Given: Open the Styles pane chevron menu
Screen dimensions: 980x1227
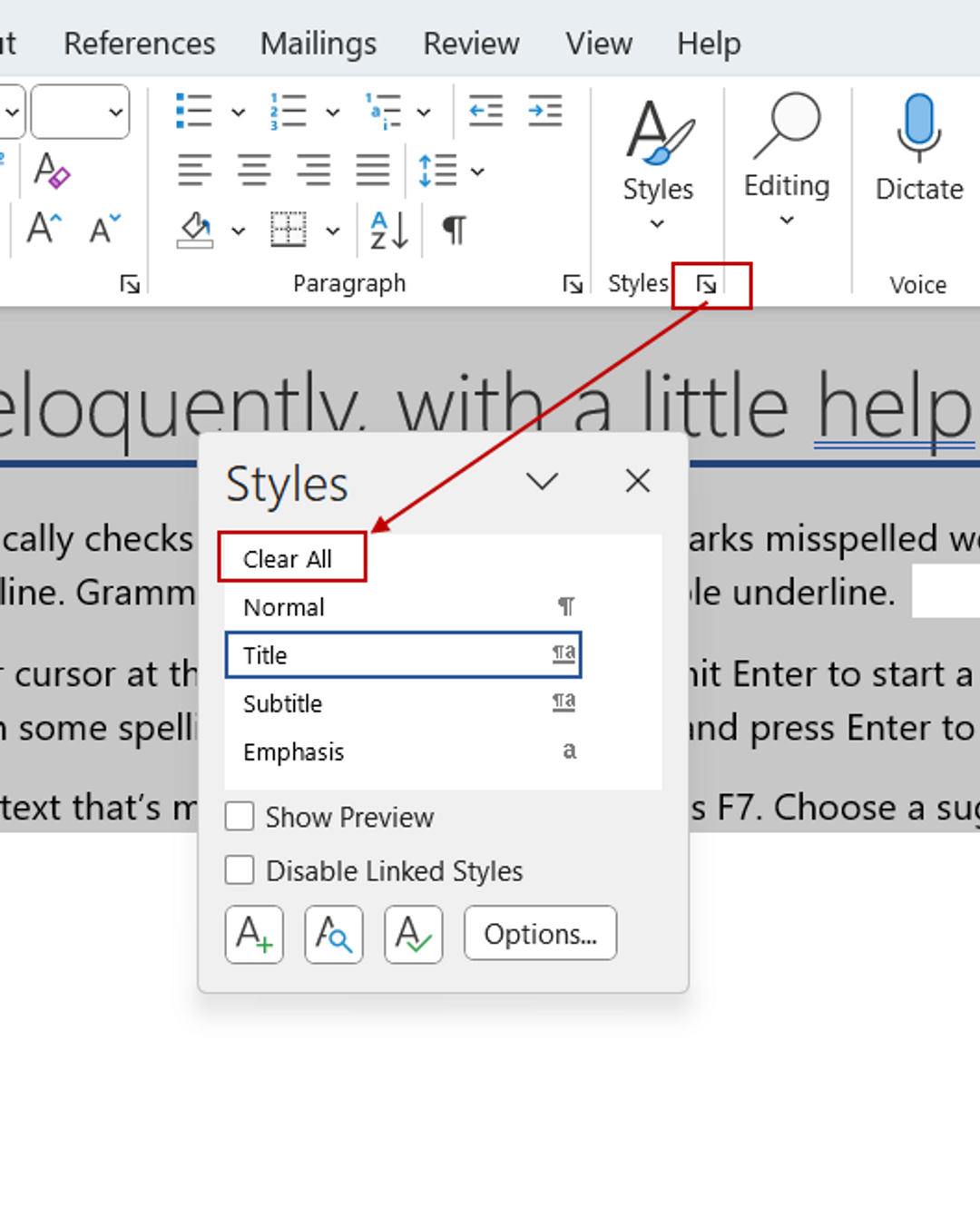Looking at the screenshot, I should click(543, 481).
